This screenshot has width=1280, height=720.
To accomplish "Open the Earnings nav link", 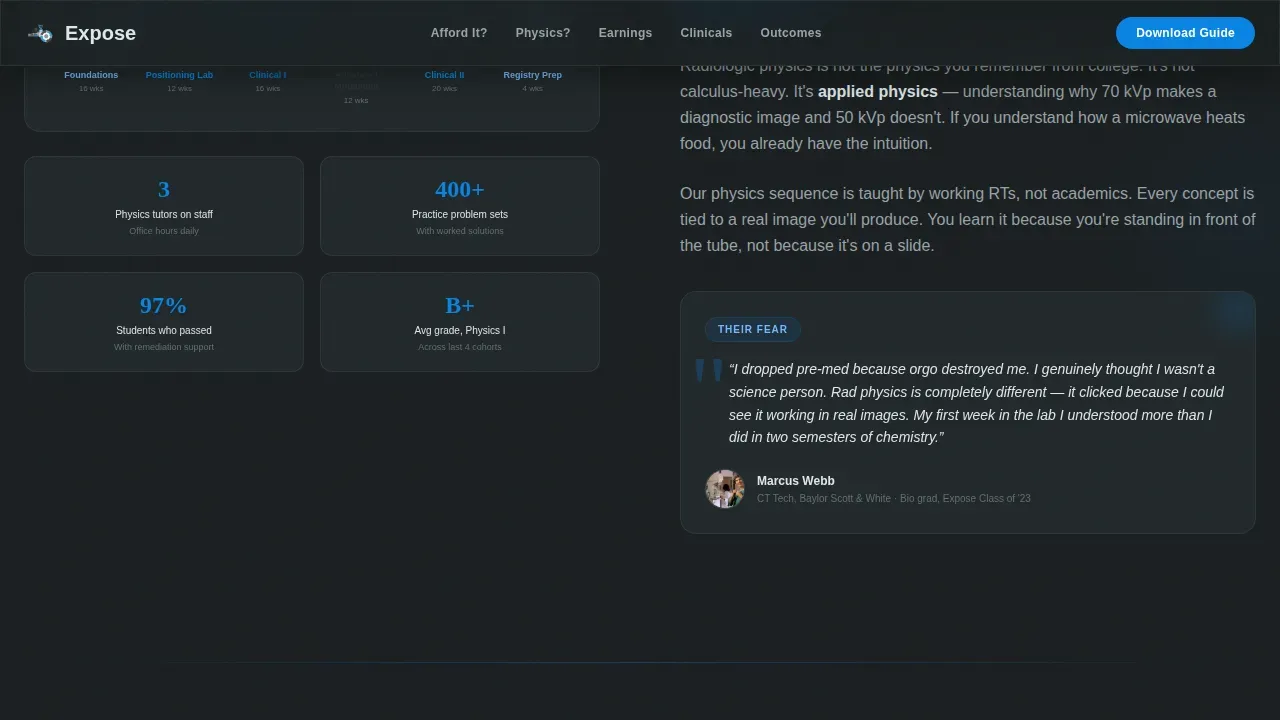I will (x=625, y=33).
